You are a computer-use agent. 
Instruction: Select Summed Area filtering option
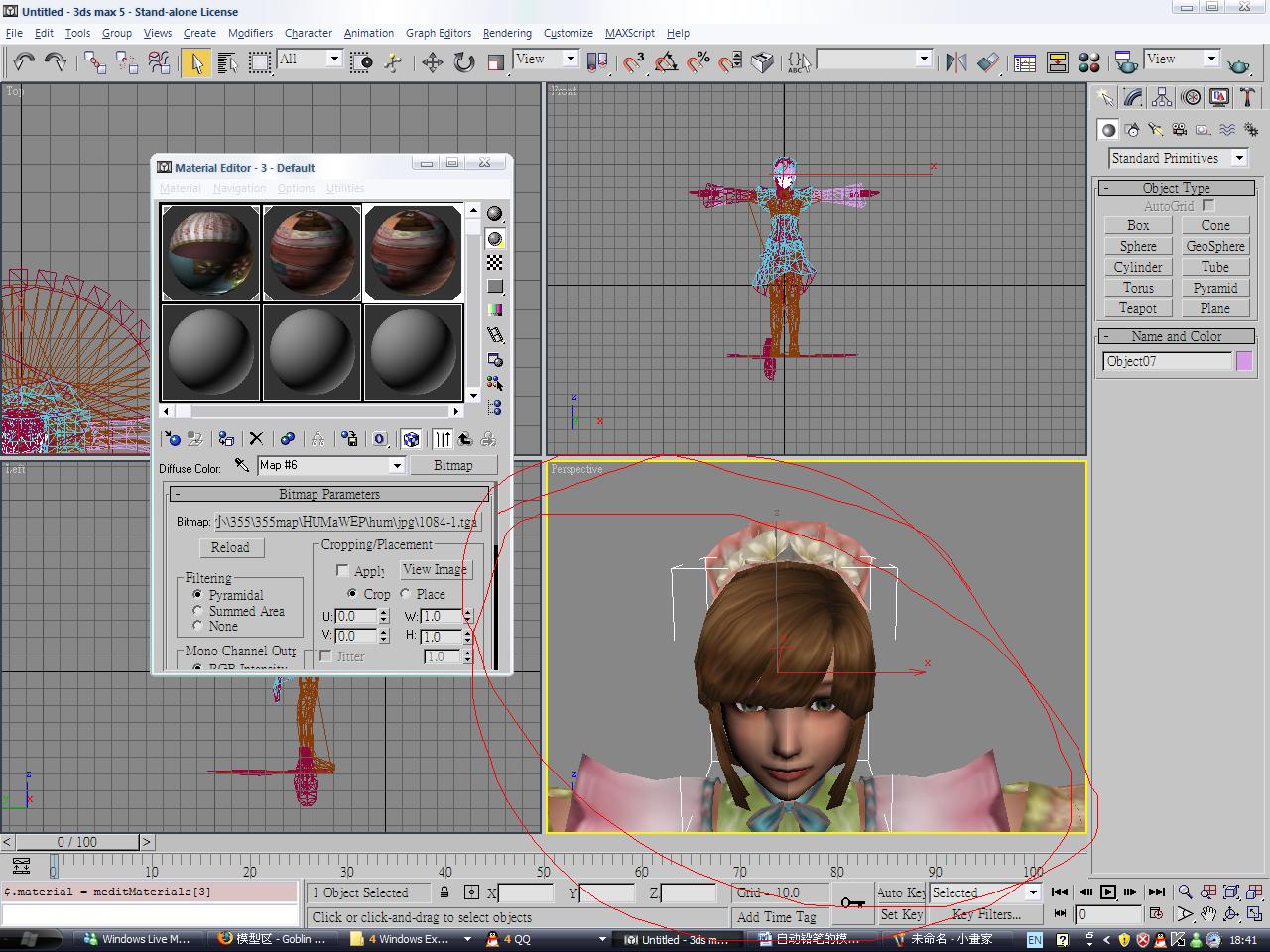click(x=197, y=610)
